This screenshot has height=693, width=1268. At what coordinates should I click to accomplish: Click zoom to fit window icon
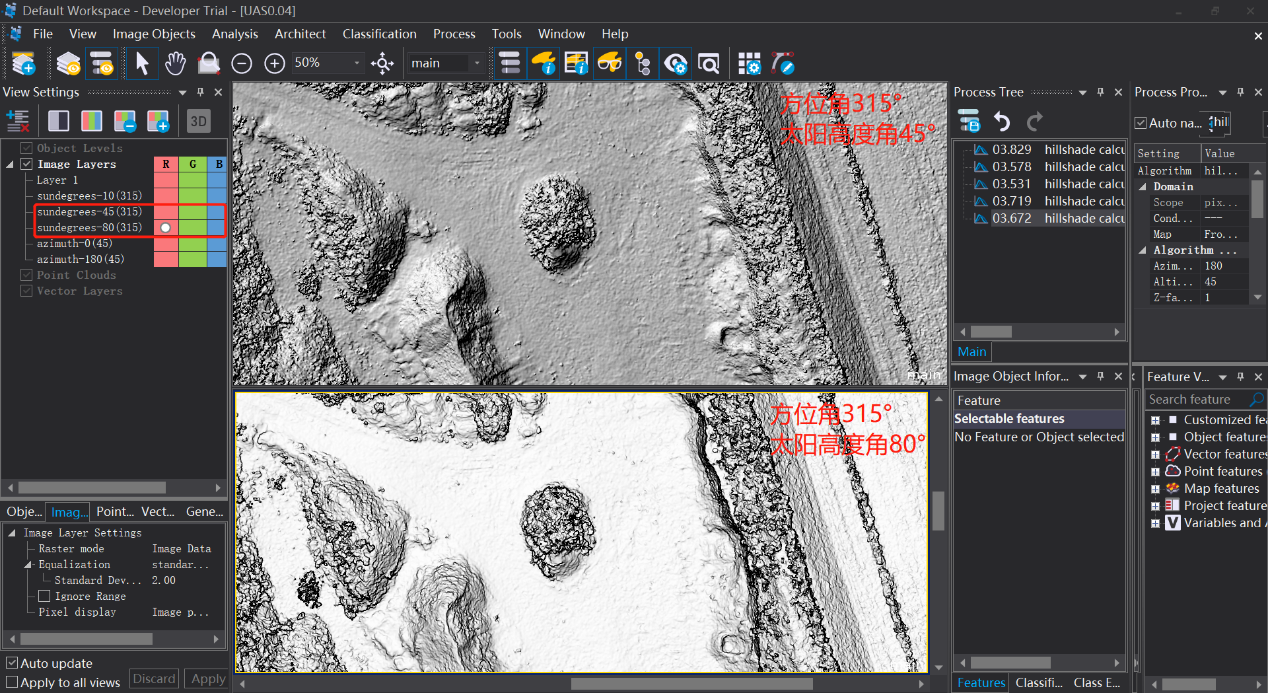(382, 63)
